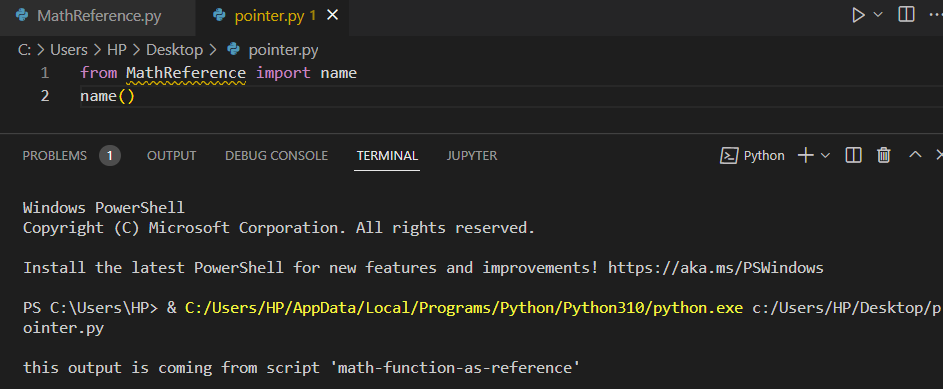
Task: Split the editor to the right
Action: [x=906, y=15]
